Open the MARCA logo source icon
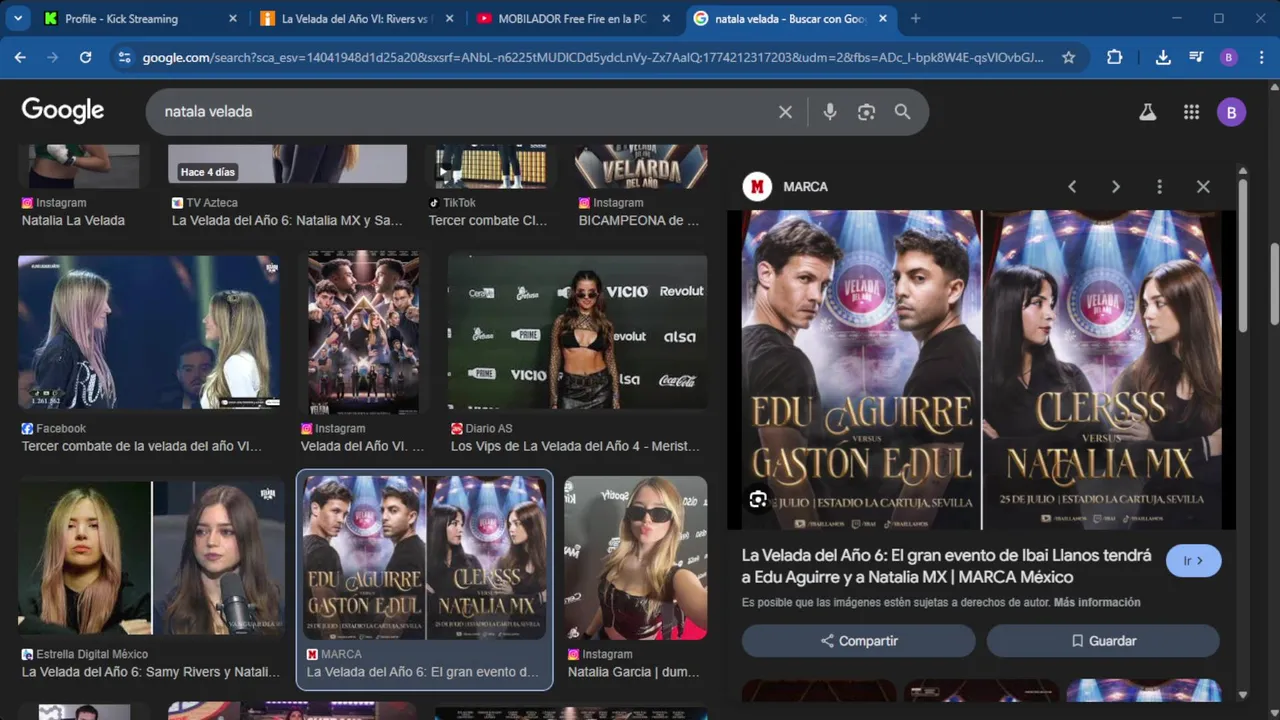1280x720 pixels. (757, 187)
